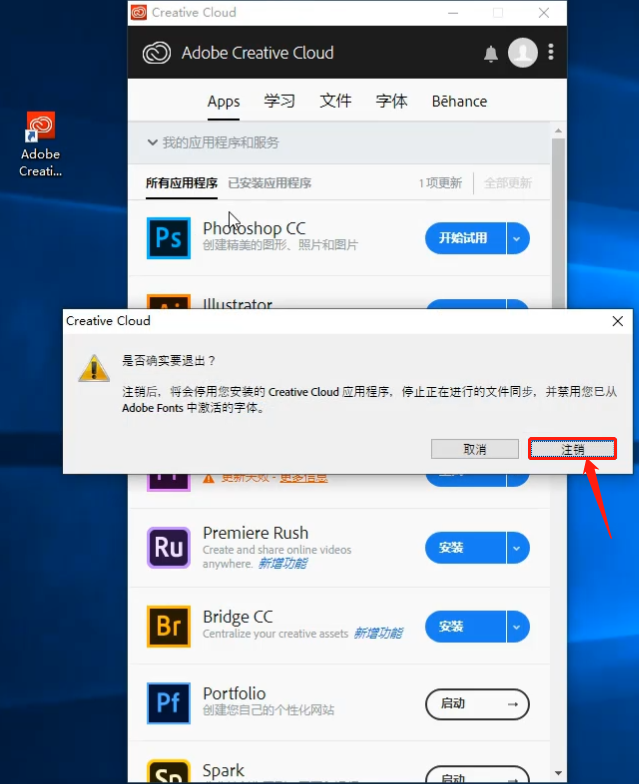The width and height of the screenshot is (639, 784).
Task: Close the Creative Cloud main window
Action: pos(544,13)
